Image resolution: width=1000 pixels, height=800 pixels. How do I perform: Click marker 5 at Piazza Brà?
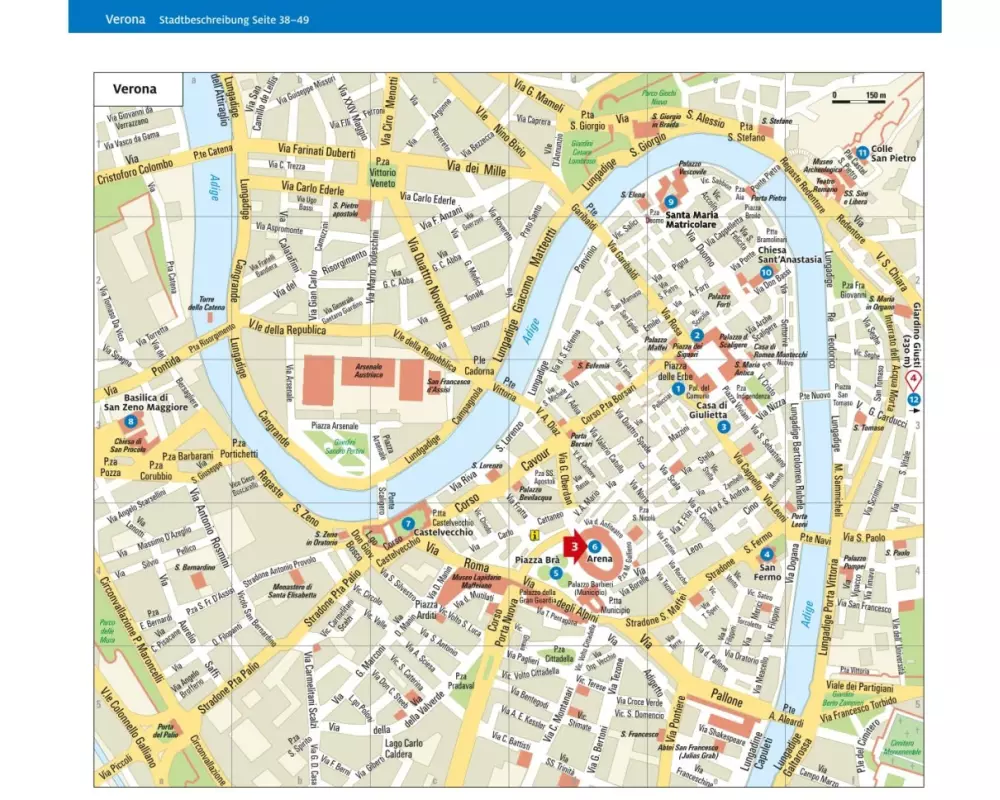(x=556, y=573)
